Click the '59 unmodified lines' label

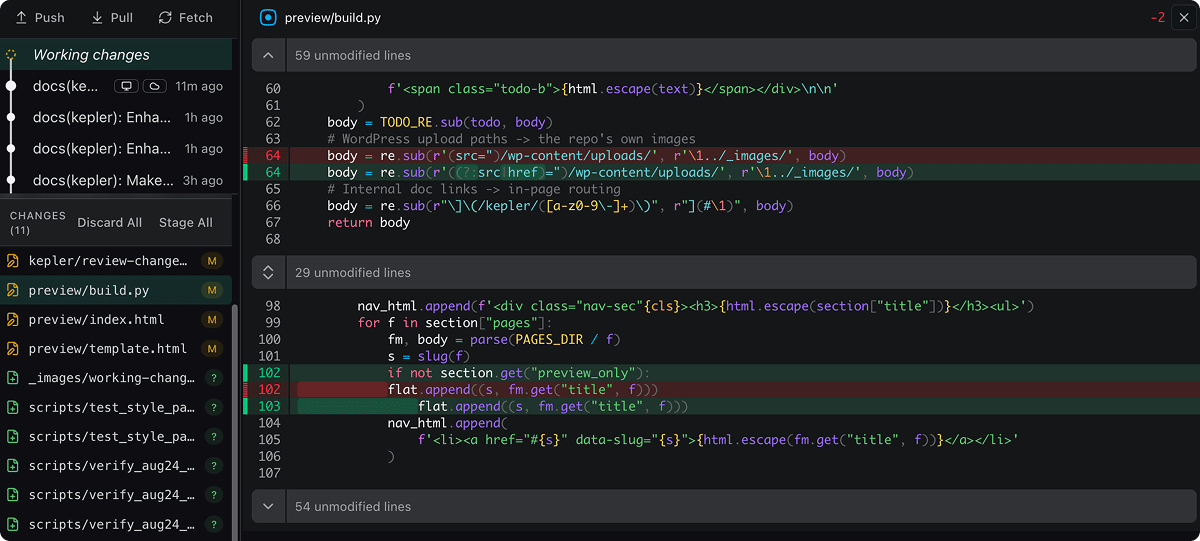coord(352,55)
